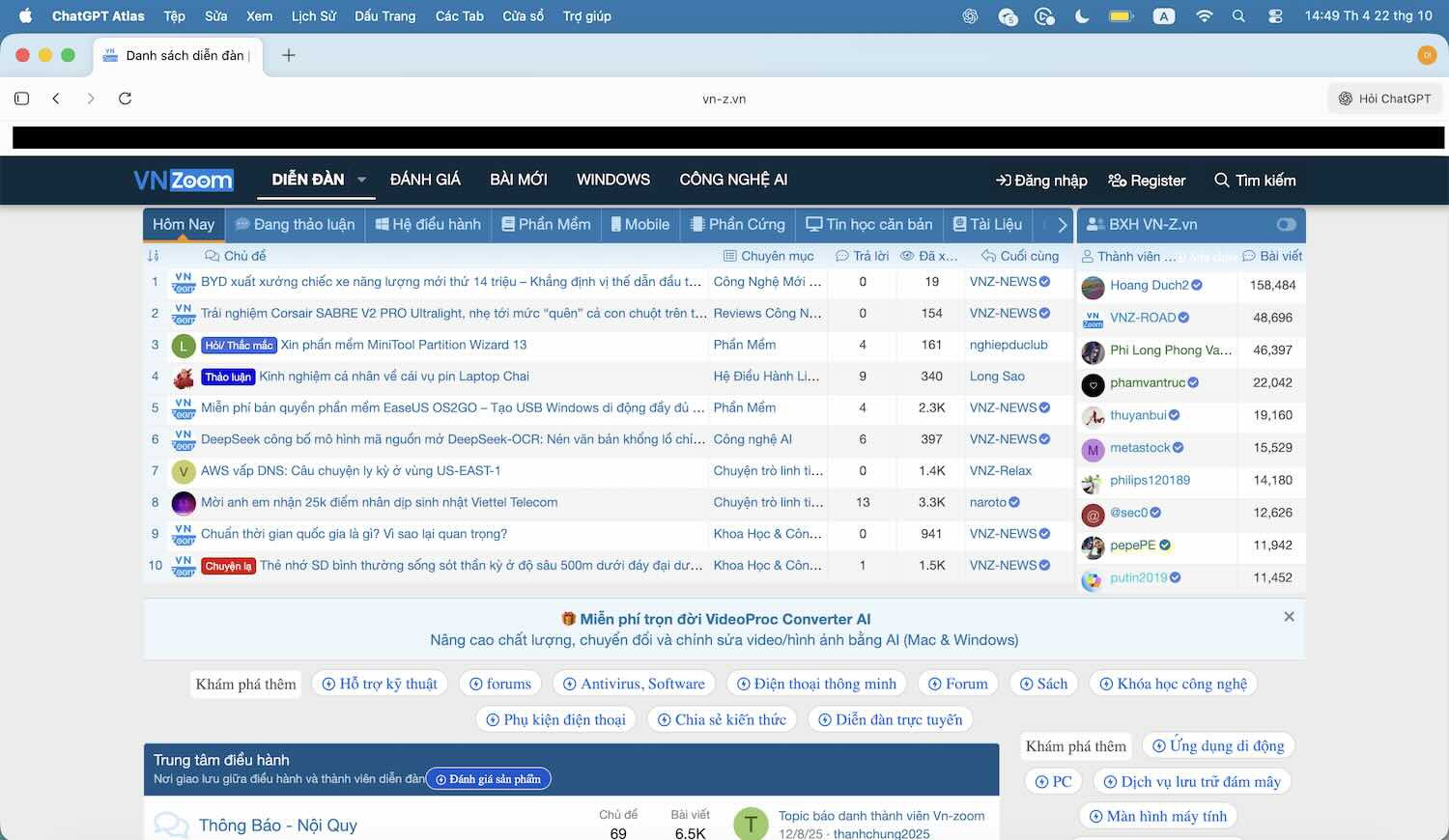1449x840 pixels.
Task: Click the VNZoom logo
Action: pos(183,181)
